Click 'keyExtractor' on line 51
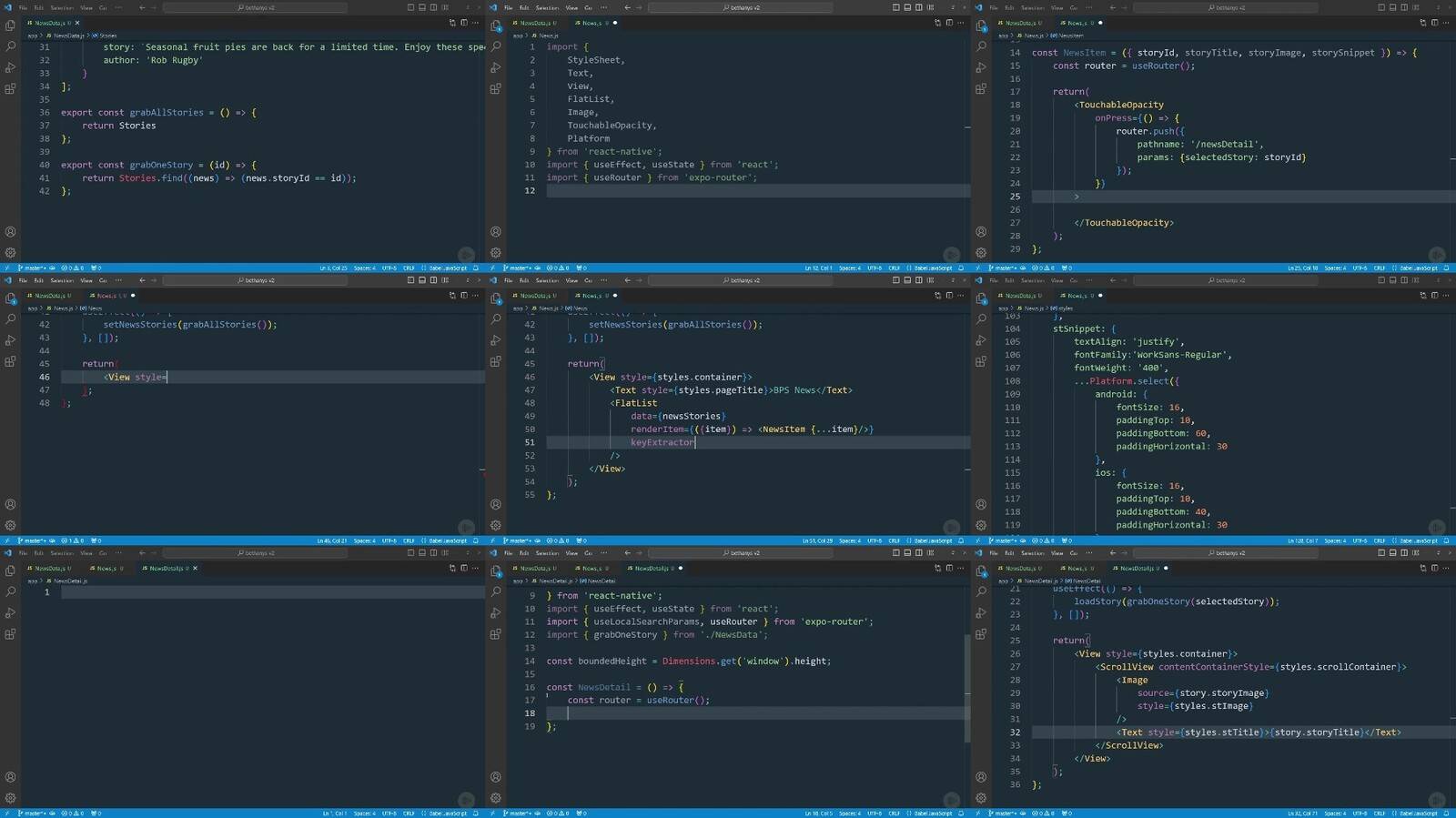The height and width of the screenshot is (818, 1456). point(662,442)
